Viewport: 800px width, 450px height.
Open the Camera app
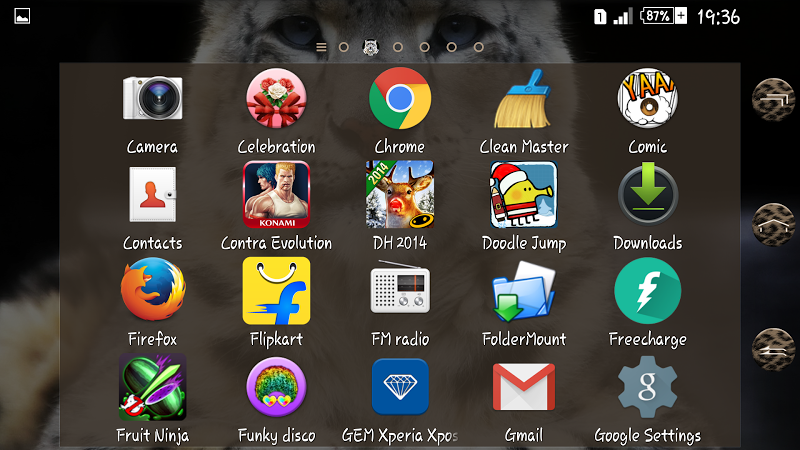pyautogui.click(x=153, y=98)
